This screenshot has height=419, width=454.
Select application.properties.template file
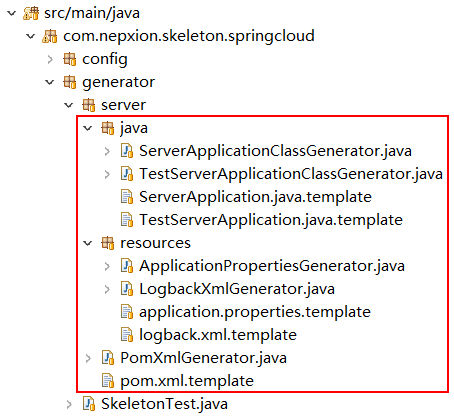(255, 312)
